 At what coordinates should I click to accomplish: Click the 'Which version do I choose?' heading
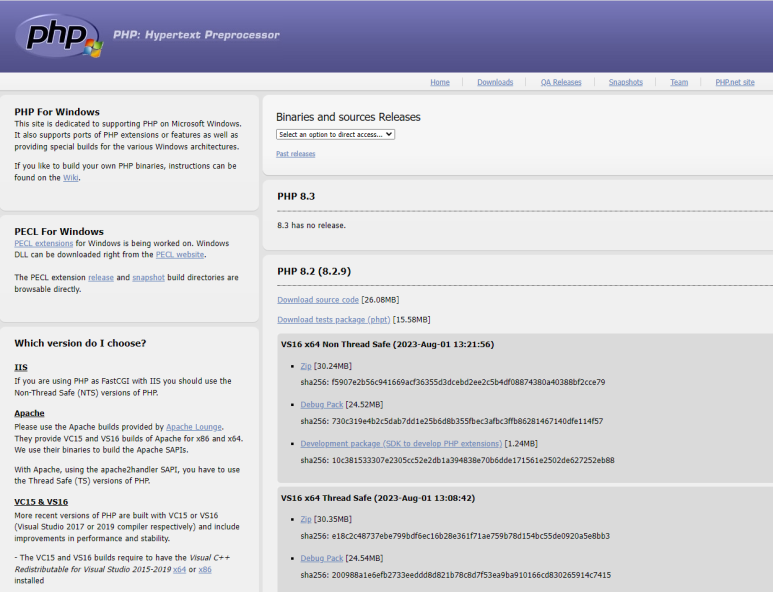tap(80, 343)
